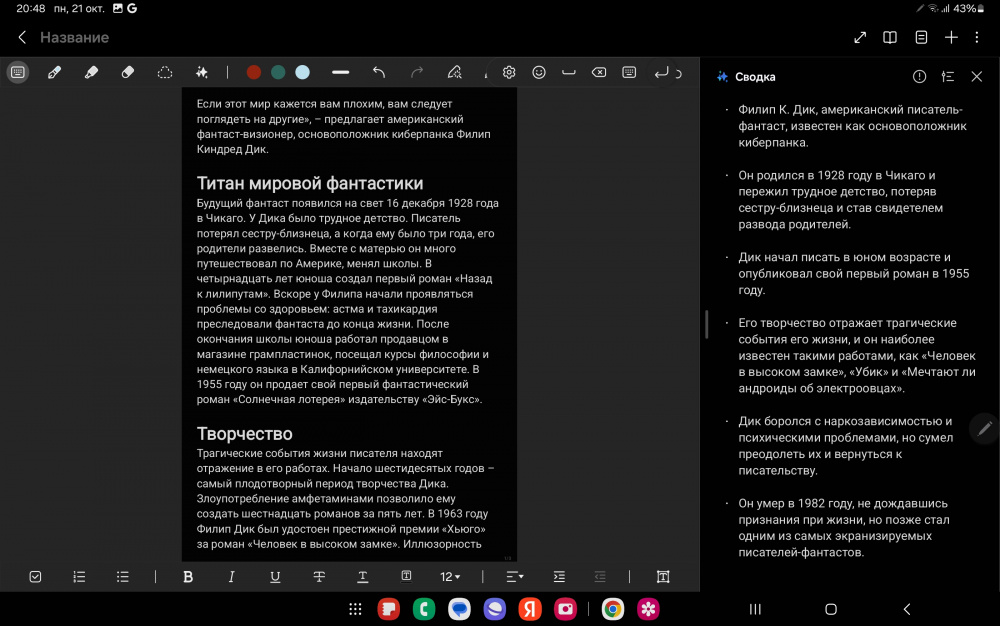Change summary format list icon
This screenshot has width=1000, height=626.
948,76
